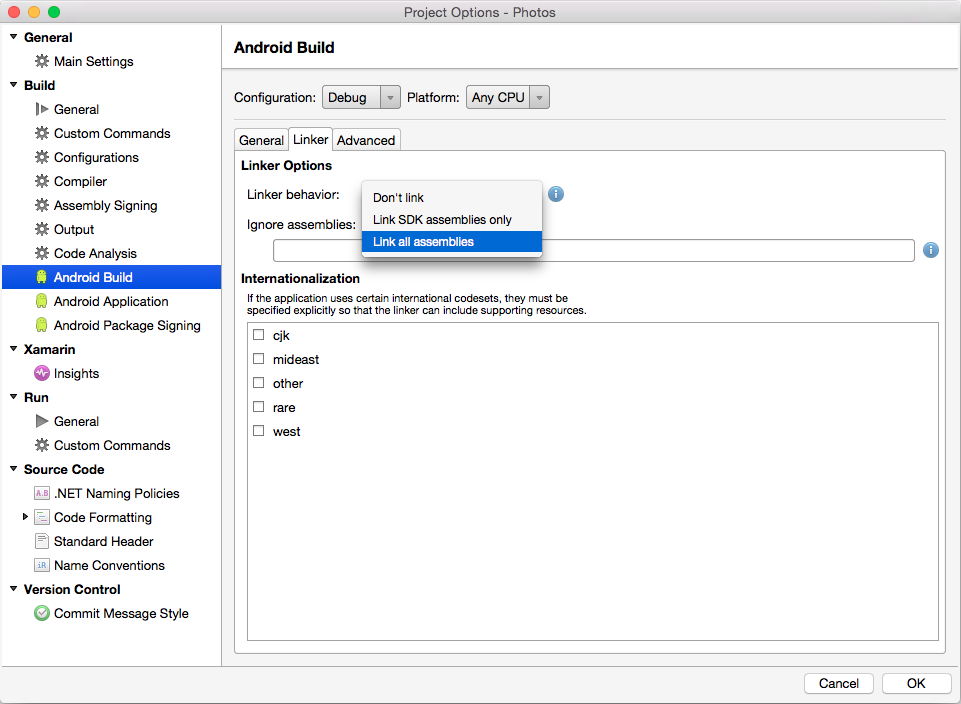Click the Cancel button
Screen dimensions: 961x704
click(x=838, y=683)
